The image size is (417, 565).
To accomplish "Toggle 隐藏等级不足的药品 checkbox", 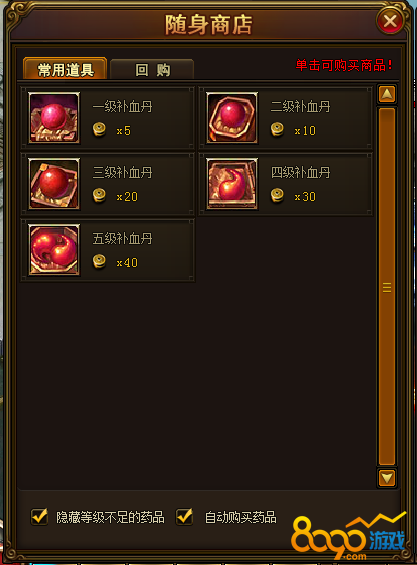I will point(39,517).
